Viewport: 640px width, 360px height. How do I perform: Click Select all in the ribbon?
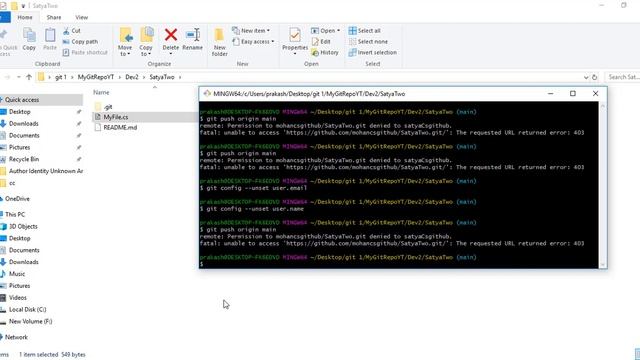click(364, 31)
